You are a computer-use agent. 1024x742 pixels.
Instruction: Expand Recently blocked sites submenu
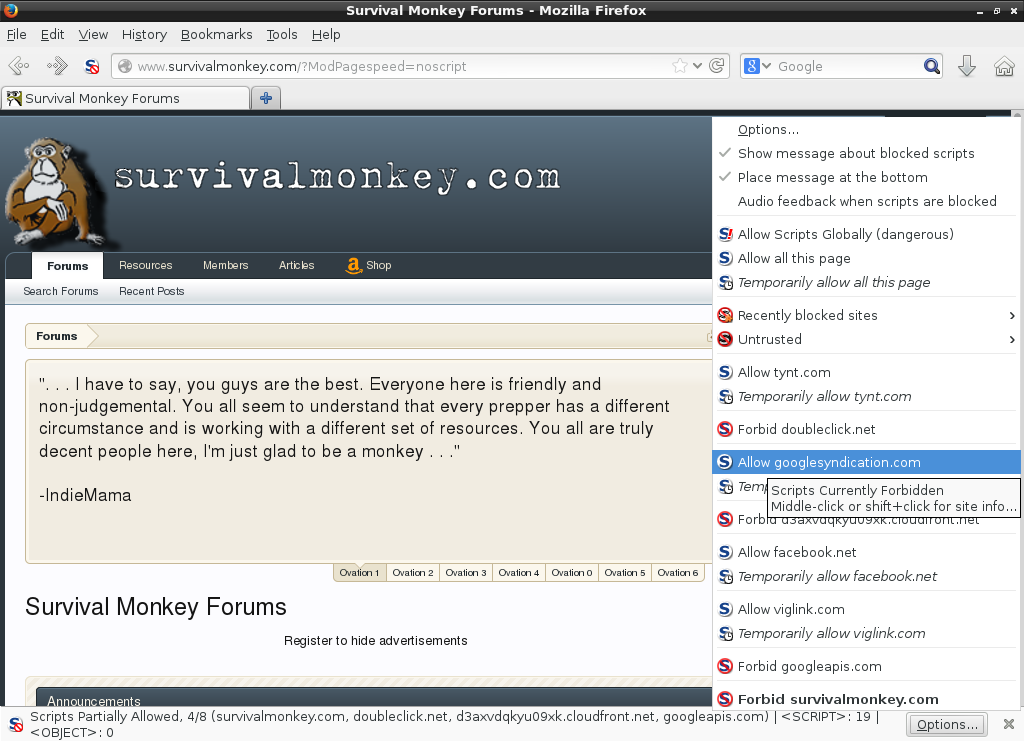[866, 315]
